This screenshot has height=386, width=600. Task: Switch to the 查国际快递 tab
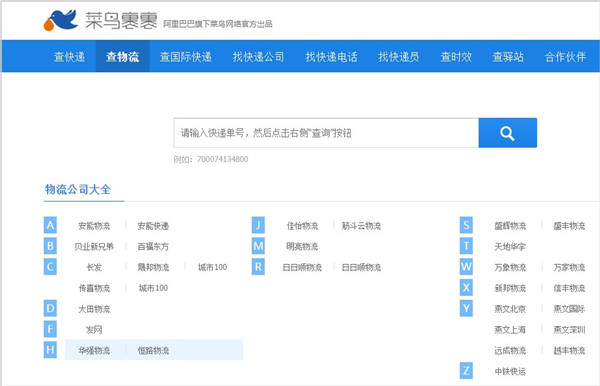point(186,57)
